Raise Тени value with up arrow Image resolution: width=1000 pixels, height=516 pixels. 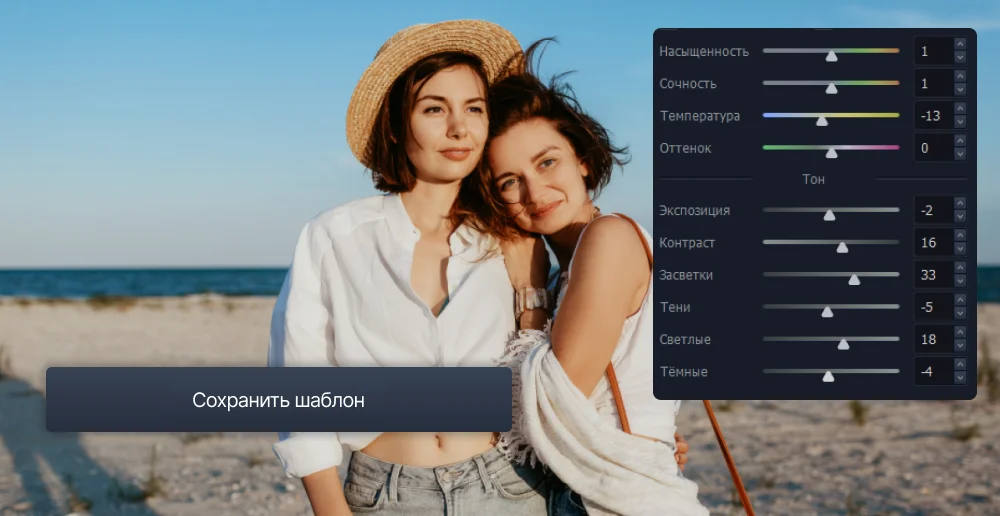coord(960,301)
